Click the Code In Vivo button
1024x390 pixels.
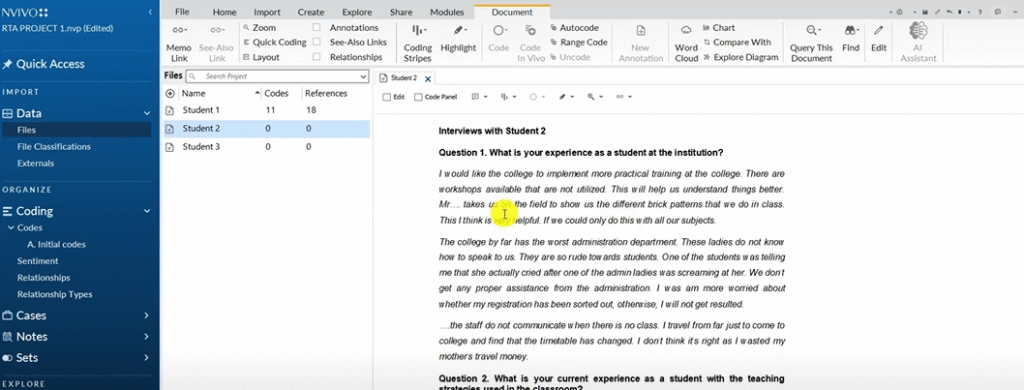pyautogui.click(x=530, y=43)
